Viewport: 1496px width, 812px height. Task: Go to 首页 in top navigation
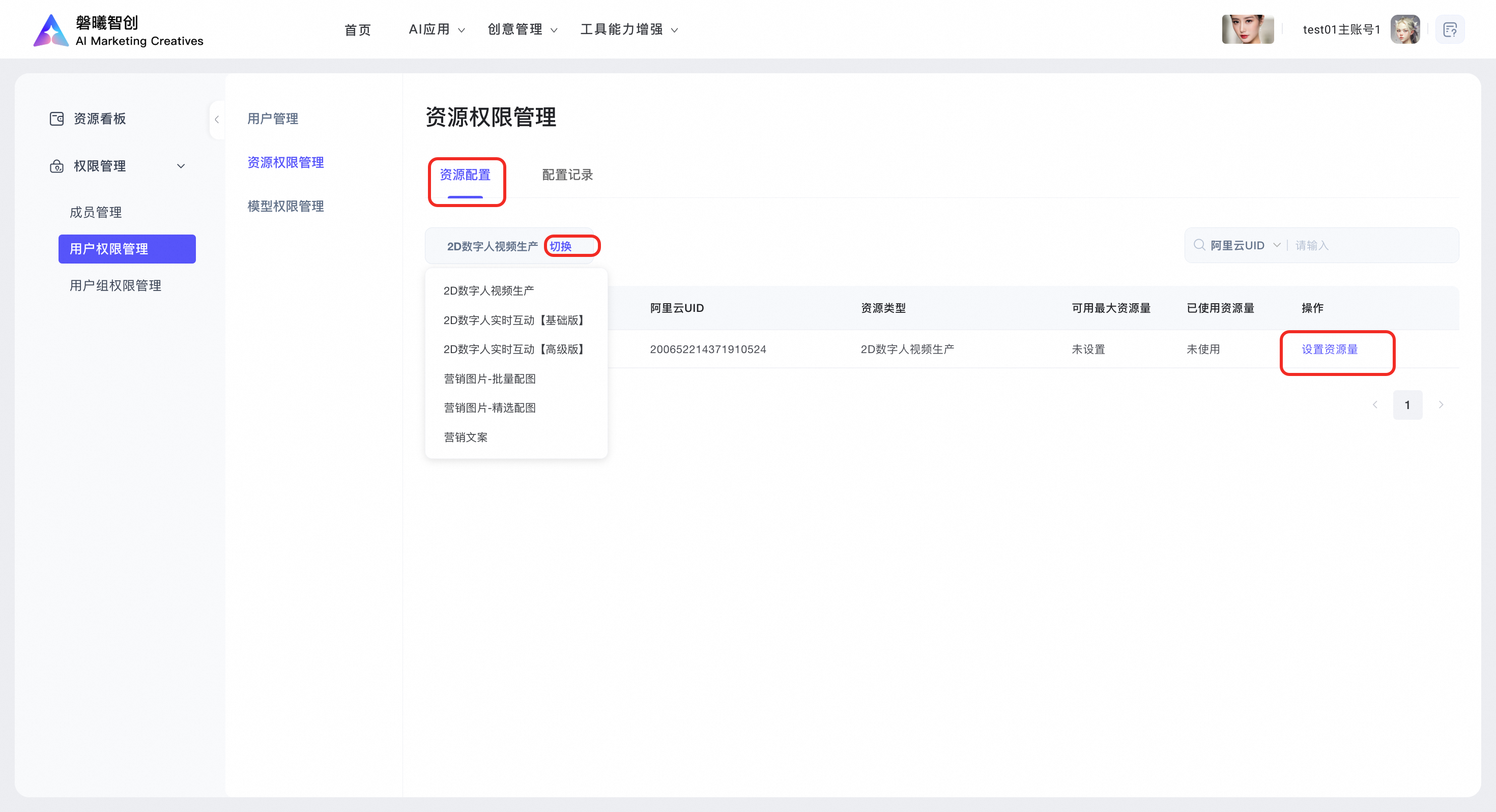click(358, 30)
